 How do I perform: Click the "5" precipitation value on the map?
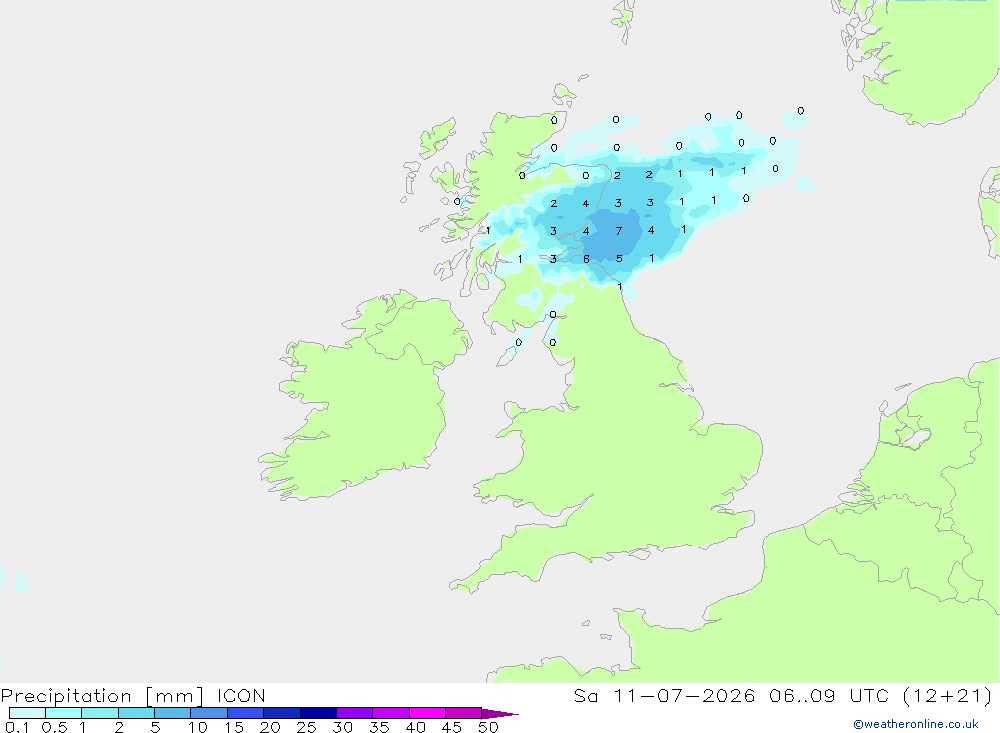tap(619, 258)
